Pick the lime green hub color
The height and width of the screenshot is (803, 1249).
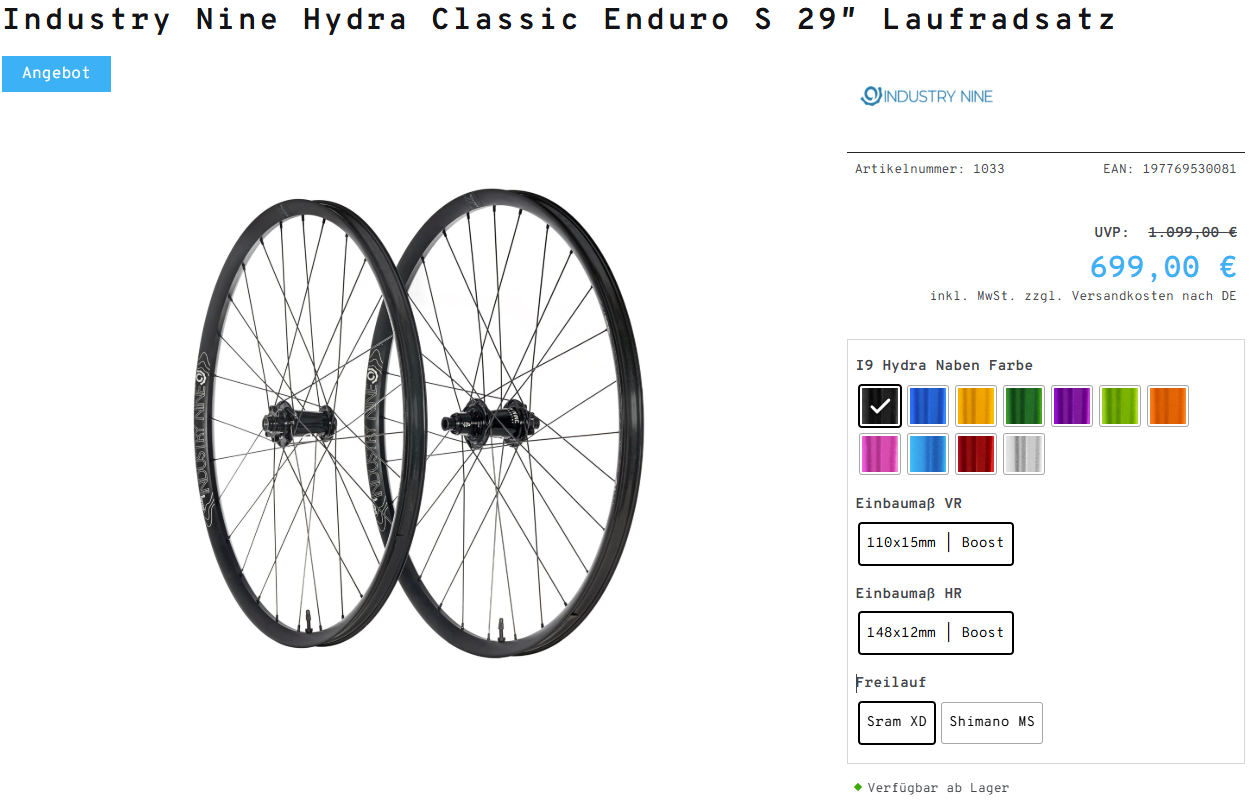[x=1120, y=406]
